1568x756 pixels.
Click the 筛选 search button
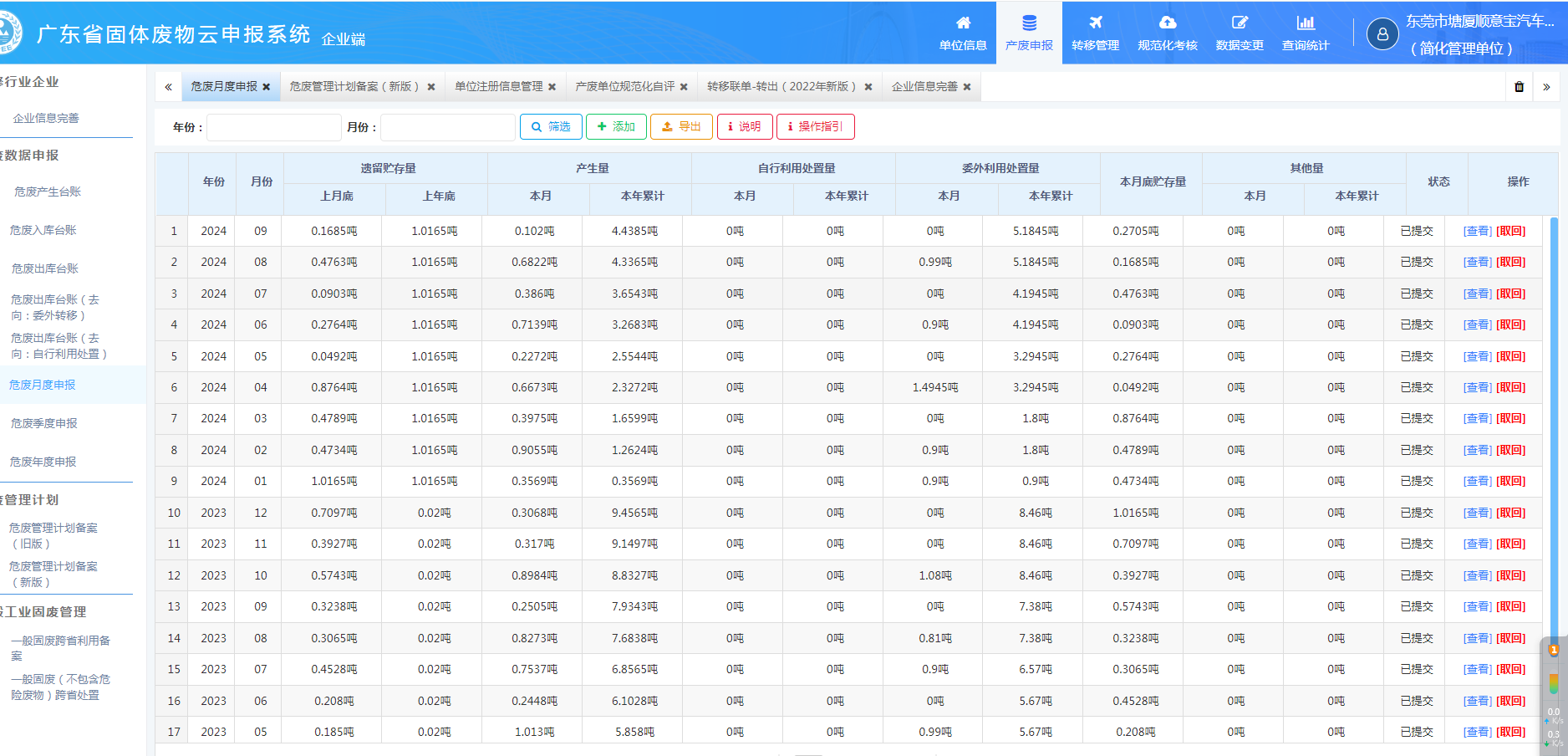pos(551,127)
